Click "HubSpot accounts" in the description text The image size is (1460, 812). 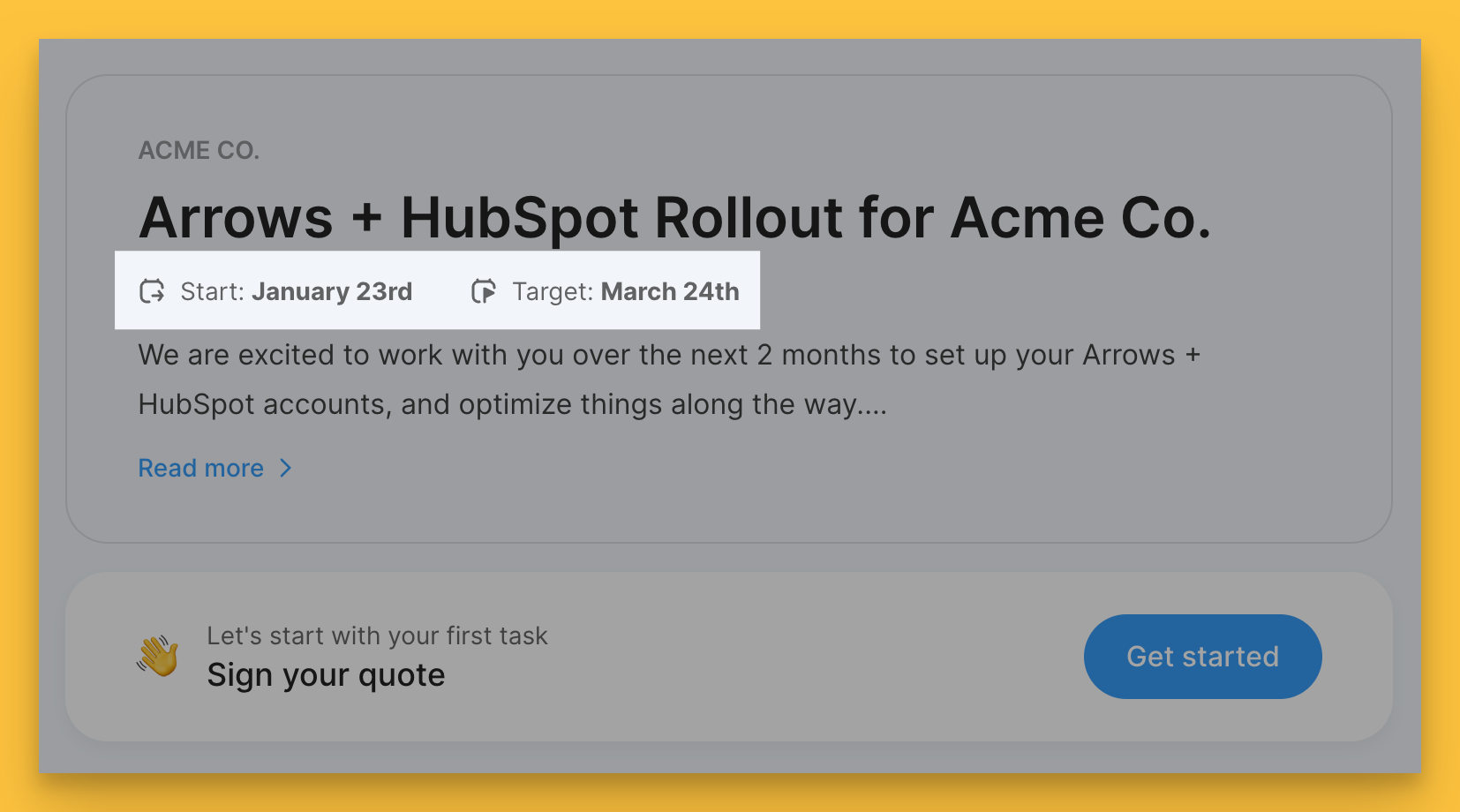click(x=264, y=404)
